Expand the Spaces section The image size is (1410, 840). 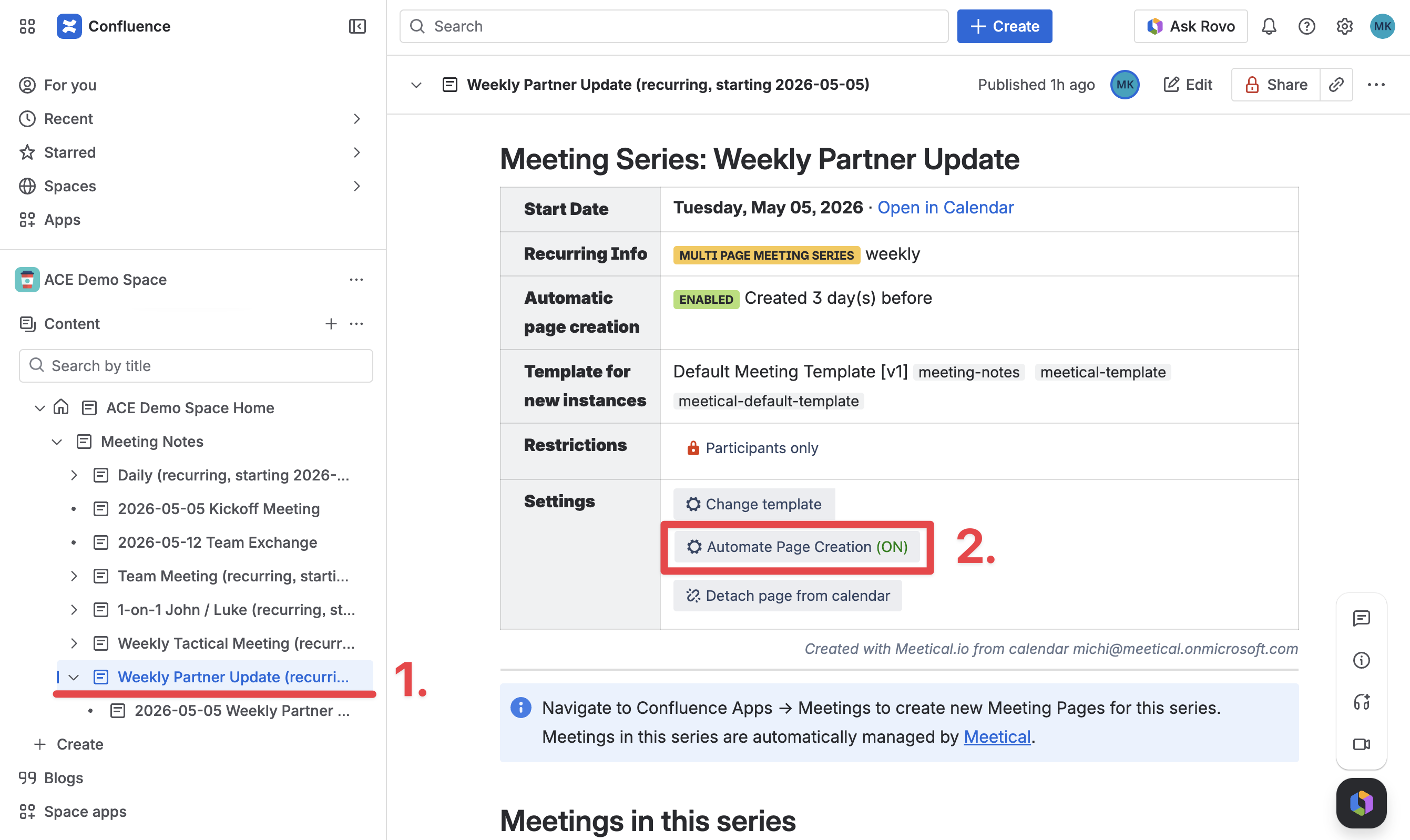(356, 186)
